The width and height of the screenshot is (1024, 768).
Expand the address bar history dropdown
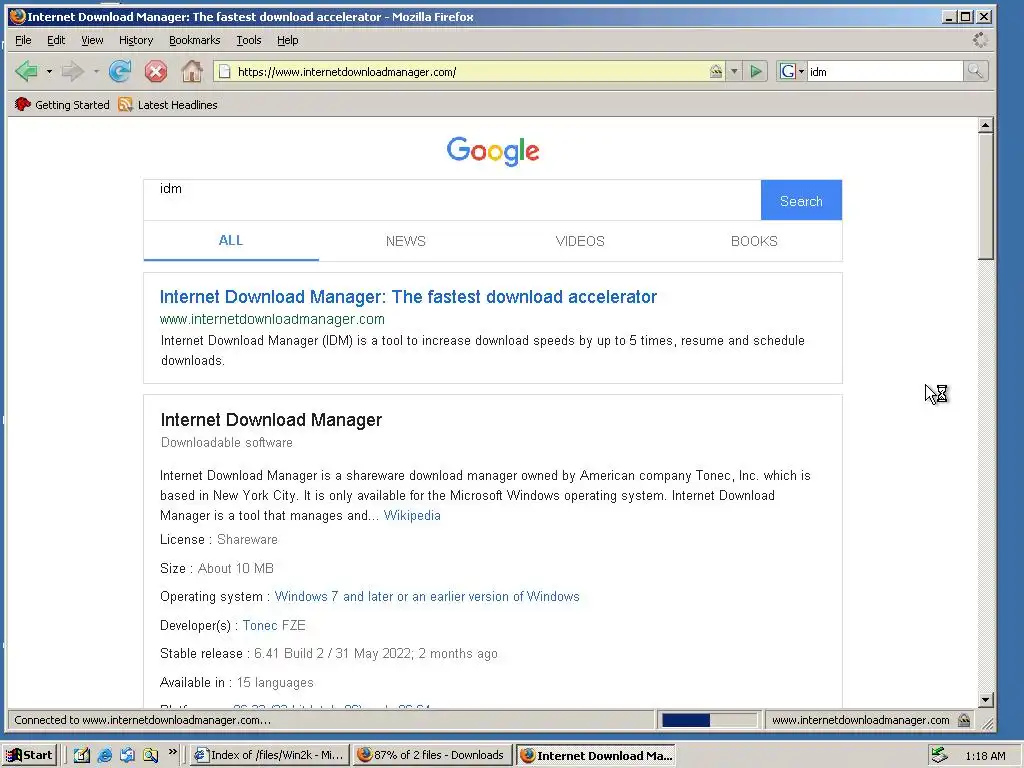point(734,71)
